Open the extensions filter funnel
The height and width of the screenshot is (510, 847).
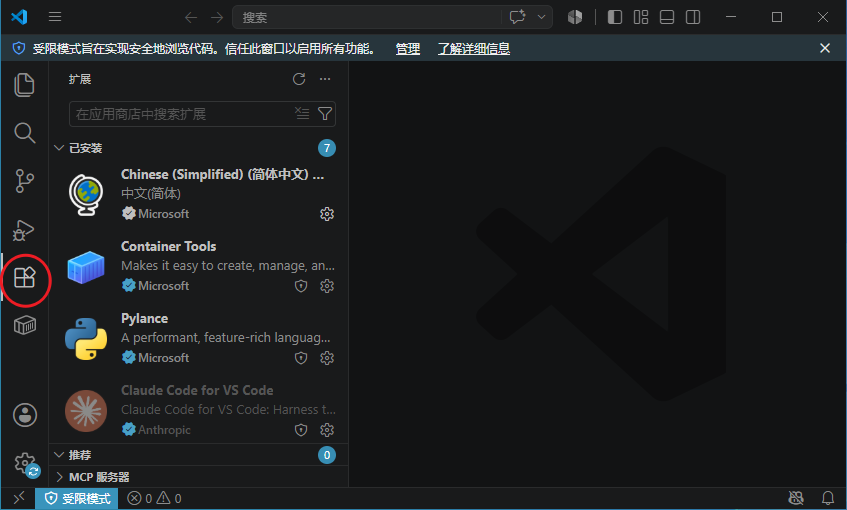coord(325,113)
